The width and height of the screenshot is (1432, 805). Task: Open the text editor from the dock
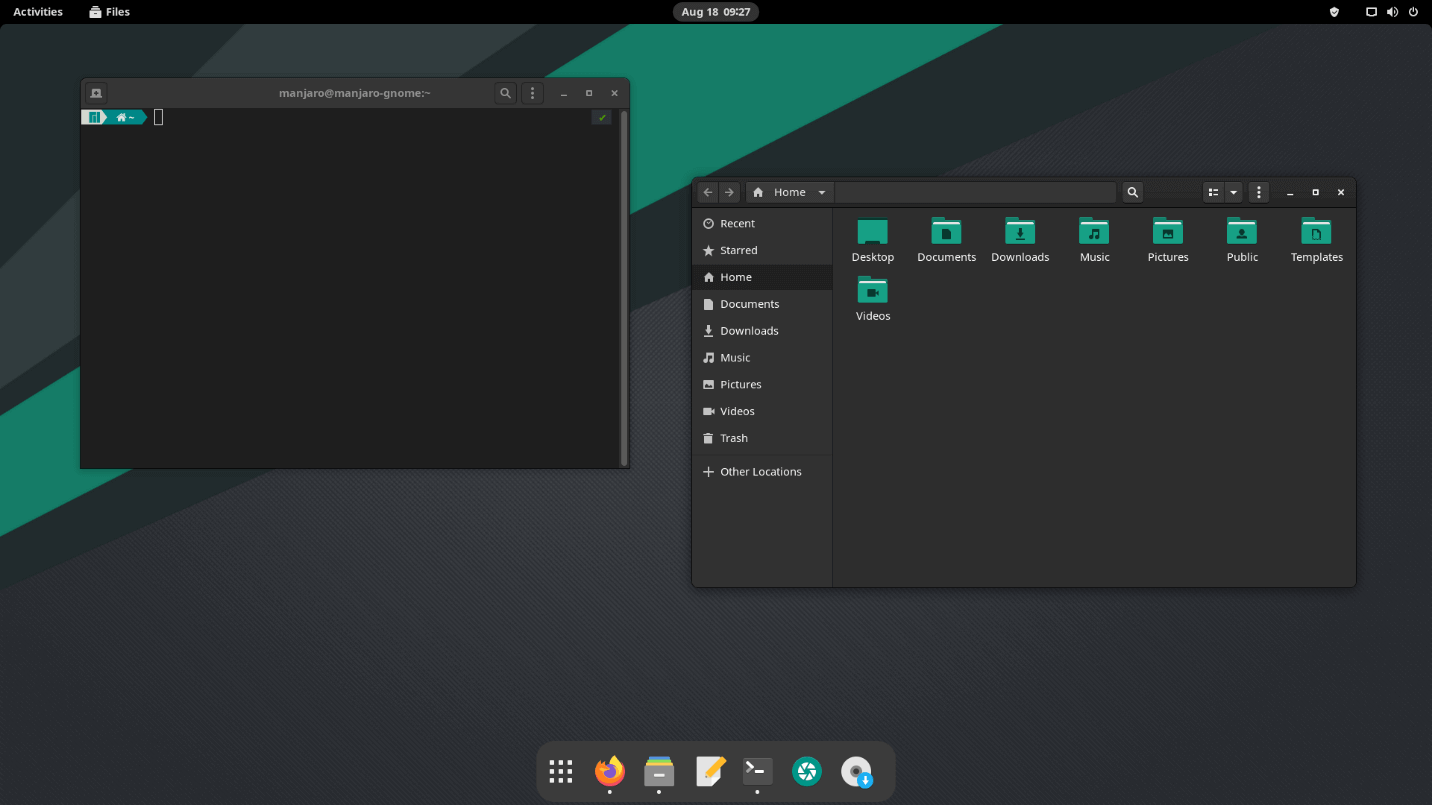coord(709,771)
